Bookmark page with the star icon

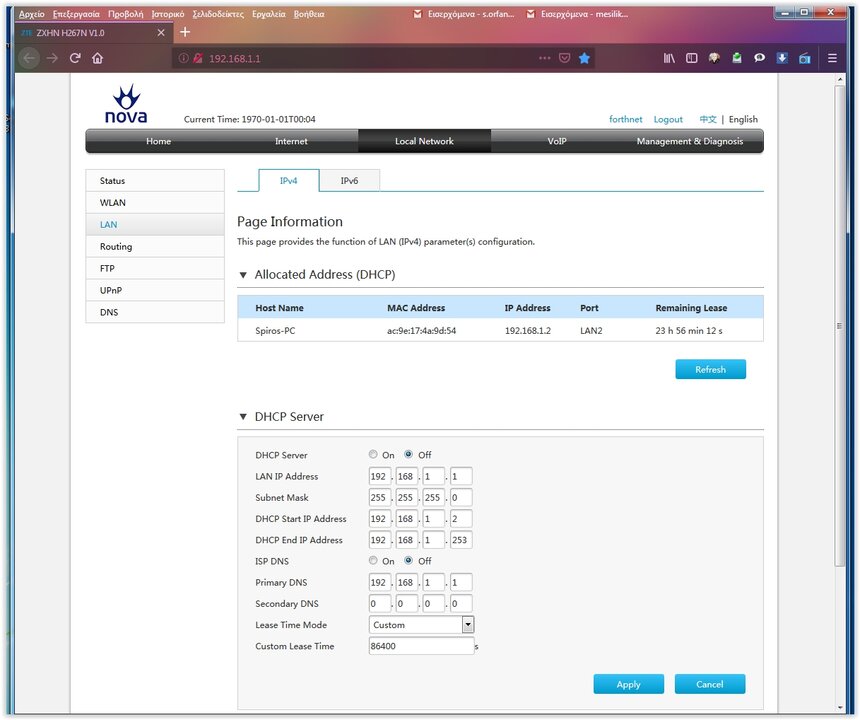[x=584, y=58]
